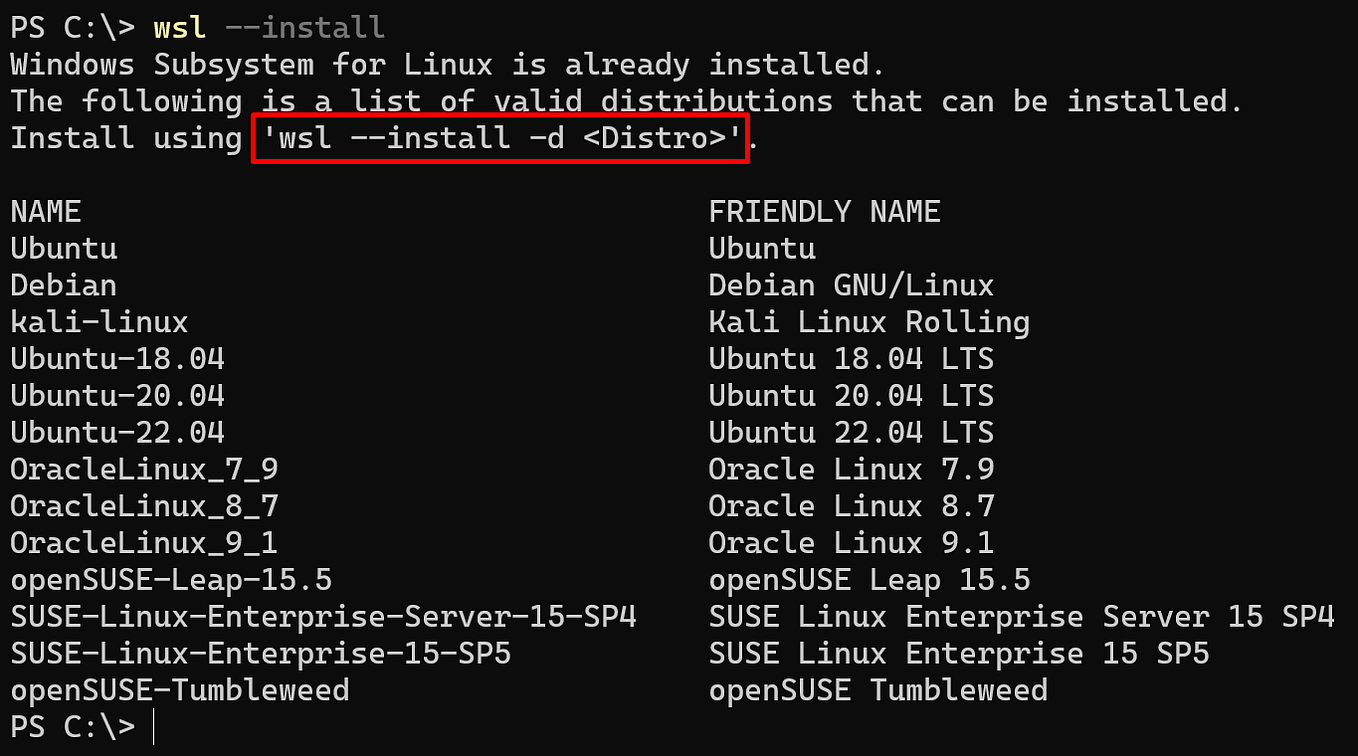Screen dimensions: 1358x756
Task: Click the Debian distribution name
Action: click(x=63, y=285)
